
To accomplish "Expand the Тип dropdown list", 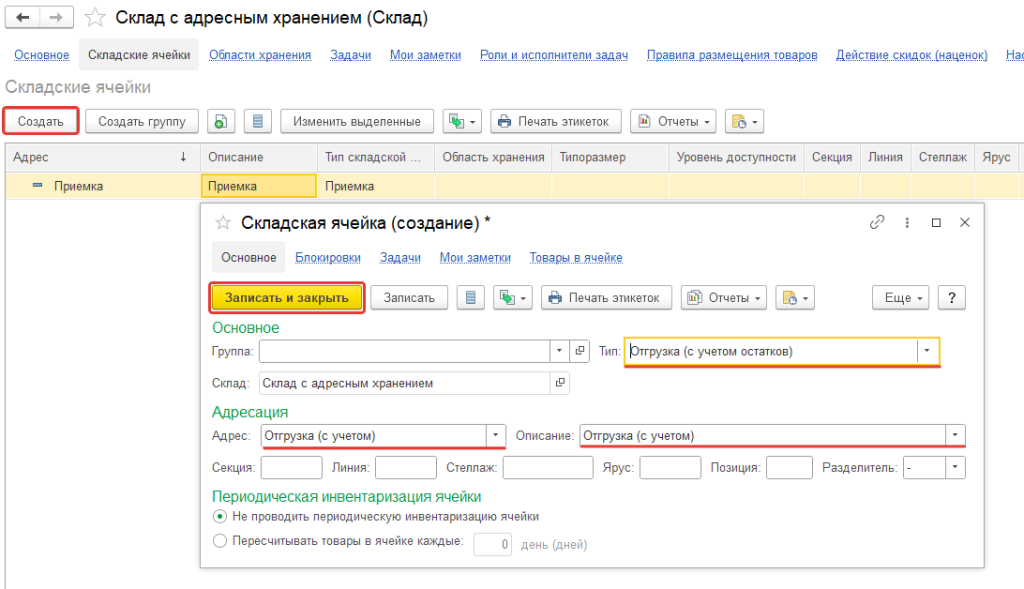I will coord(928,351).
